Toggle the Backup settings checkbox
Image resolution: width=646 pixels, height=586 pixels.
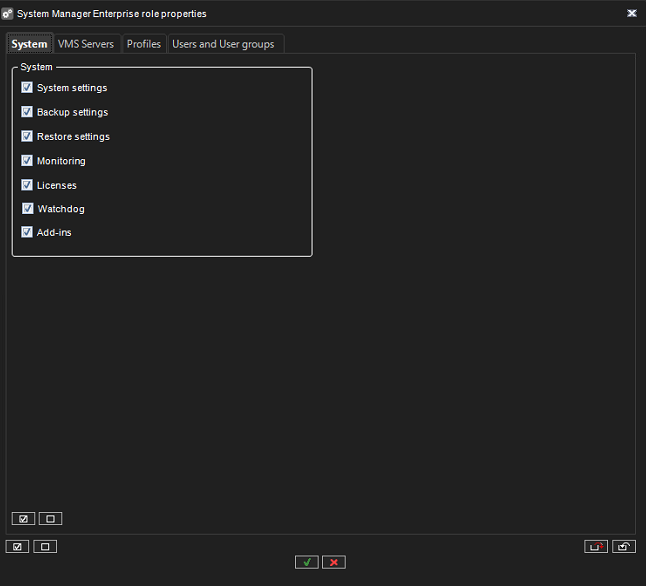[27, 112]
